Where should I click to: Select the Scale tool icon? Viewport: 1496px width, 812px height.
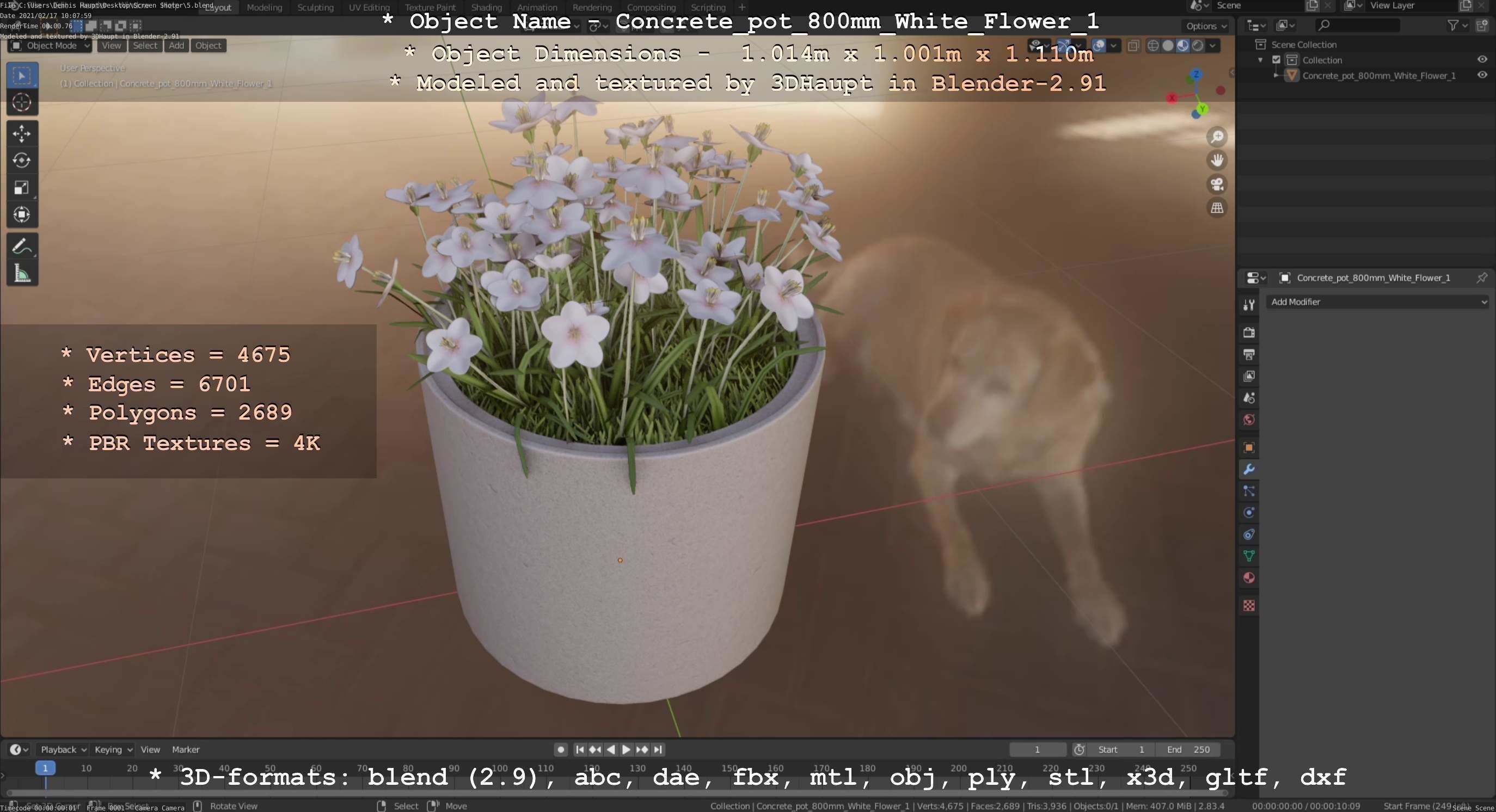pyautogui.click(x=21, y=187)
